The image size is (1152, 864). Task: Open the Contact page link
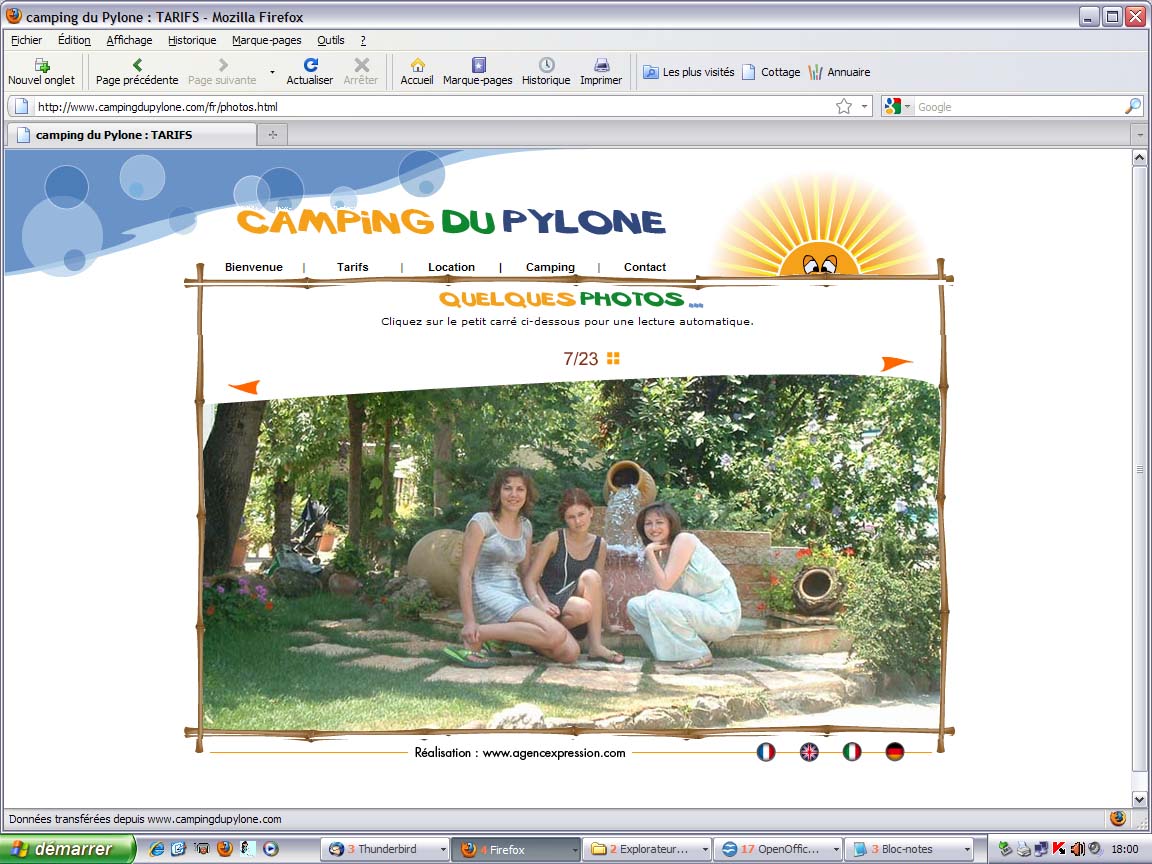pyautogui.click(x=645, y=267)
